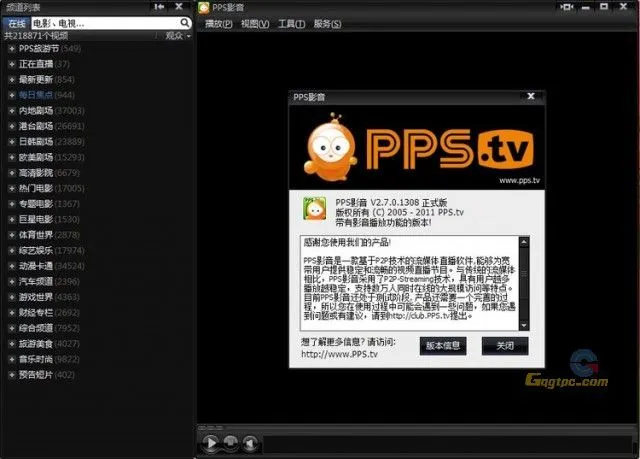Click the up arrow of the description scrollbar
Screen dimensions: 640x459
click(524, 242)
